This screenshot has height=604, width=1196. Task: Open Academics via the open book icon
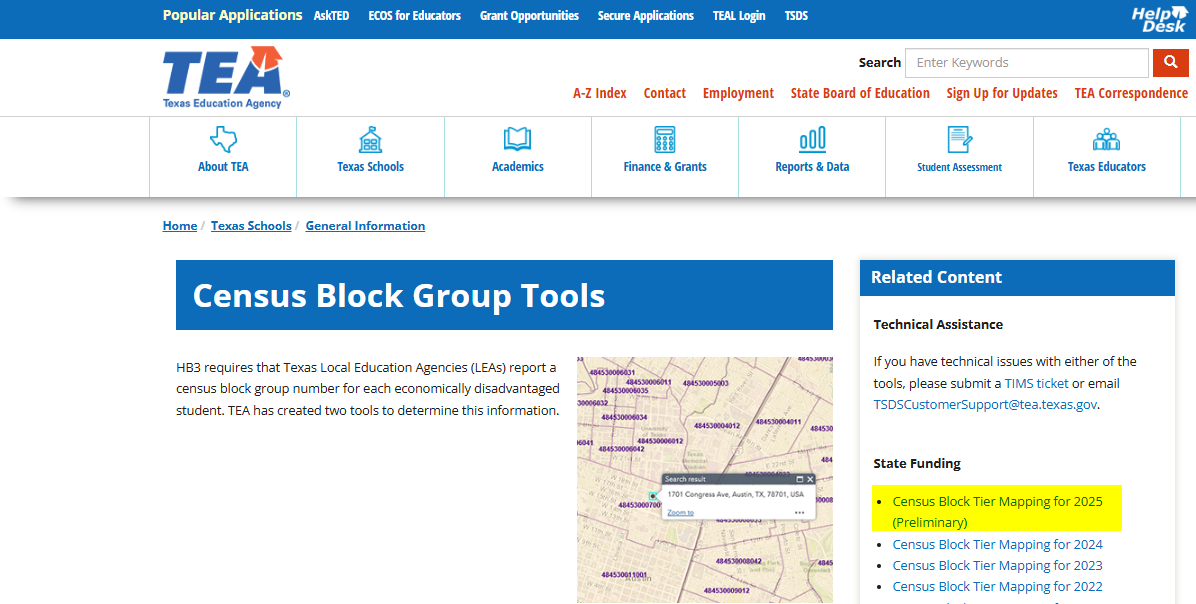517,140
